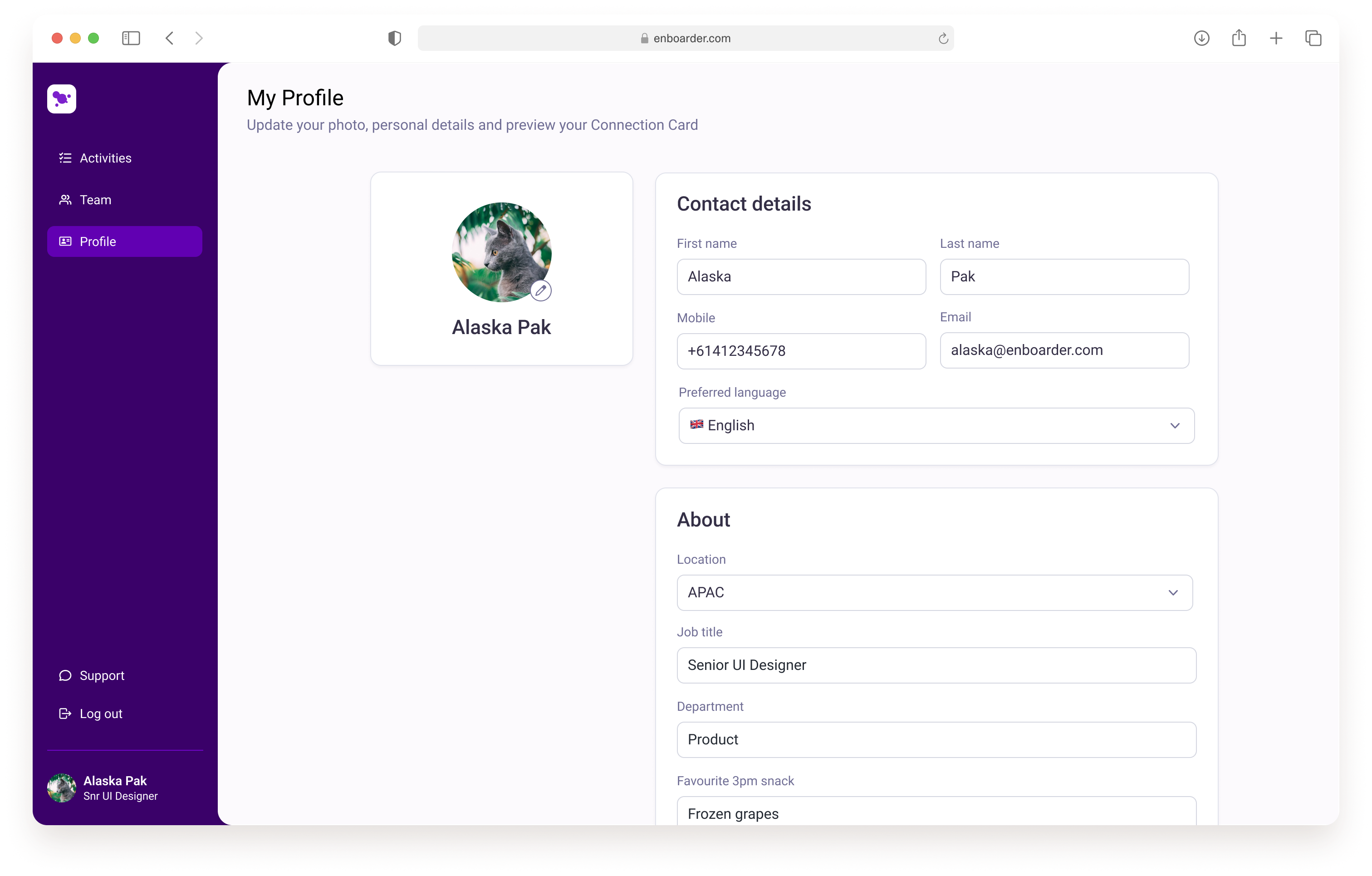The height and width of the screenshot is (876, 1372).
Task: Click the share icon in toolbar
Action: (x=1239, y=38)
